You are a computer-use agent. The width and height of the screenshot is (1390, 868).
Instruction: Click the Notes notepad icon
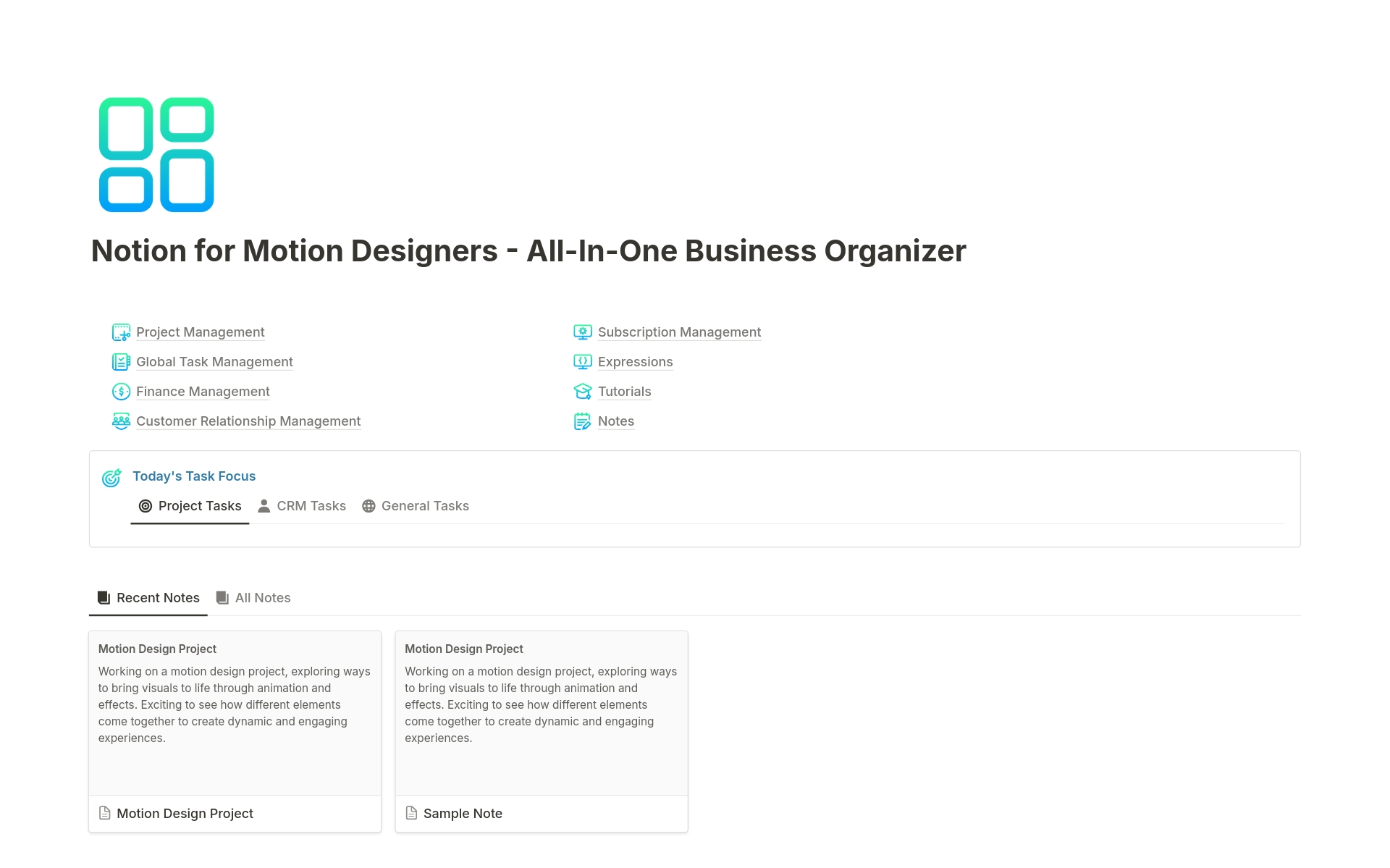pyautogui.click(x=582, y=421)
